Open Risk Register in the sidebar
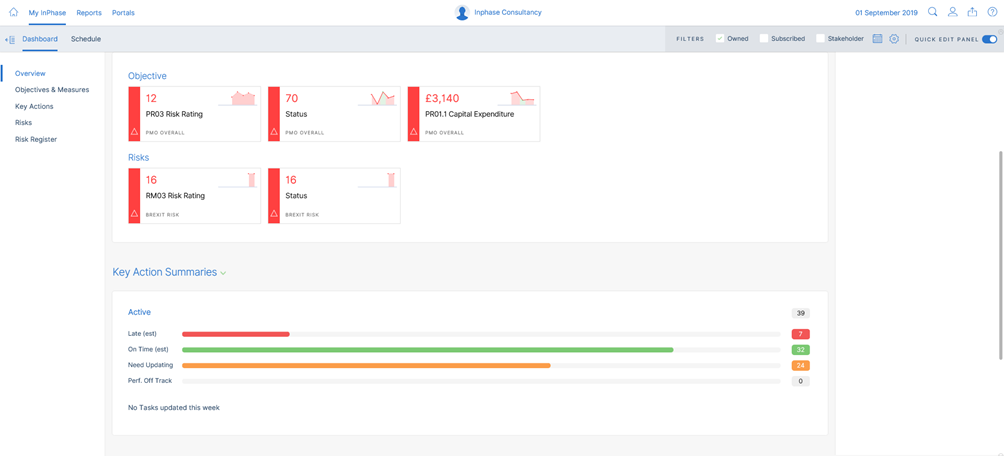The height and width of the screenshot is (456, 1004). click(36, 139)
